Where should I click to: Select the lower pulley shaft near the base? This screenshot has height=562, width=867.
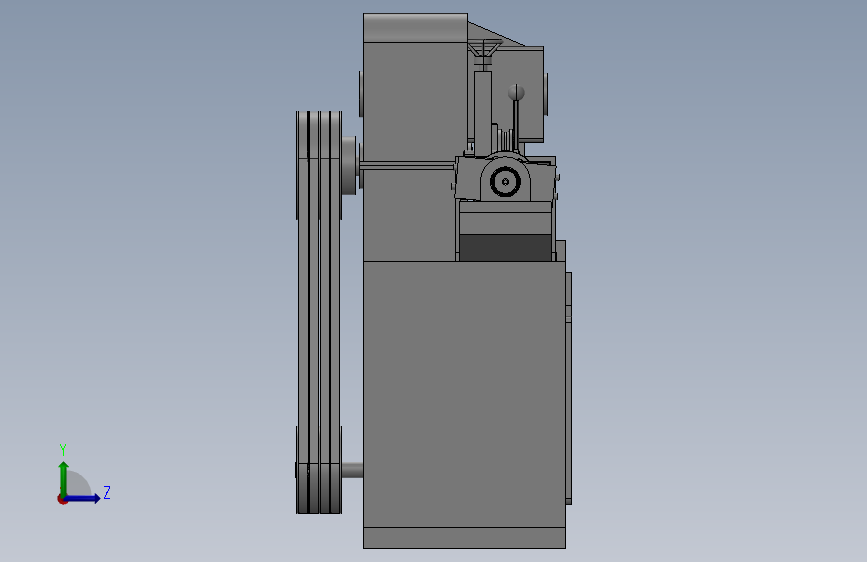[352, 471]
